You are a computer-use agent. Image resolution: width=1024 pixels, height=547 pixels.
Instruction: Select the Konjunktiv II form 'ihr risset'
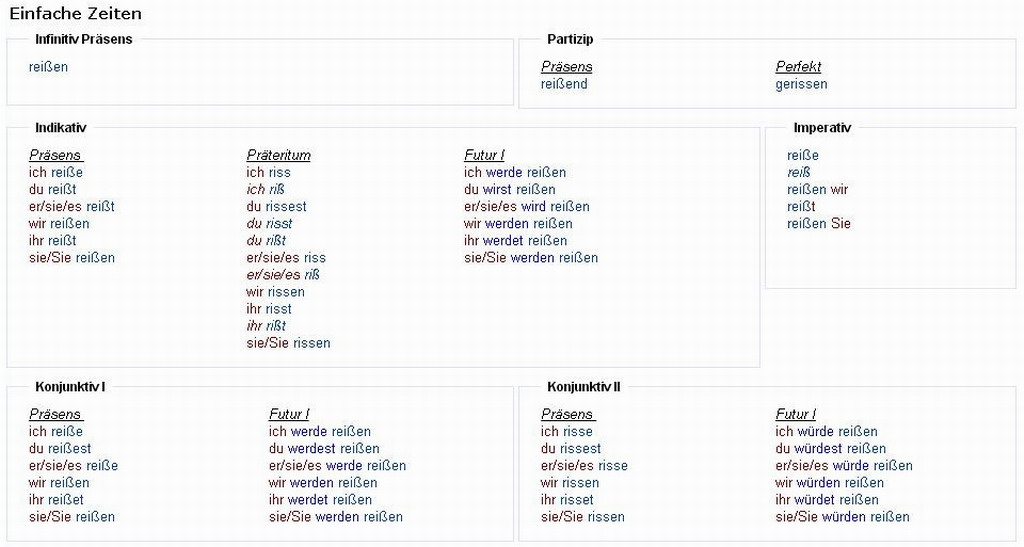tap(567, 499)
